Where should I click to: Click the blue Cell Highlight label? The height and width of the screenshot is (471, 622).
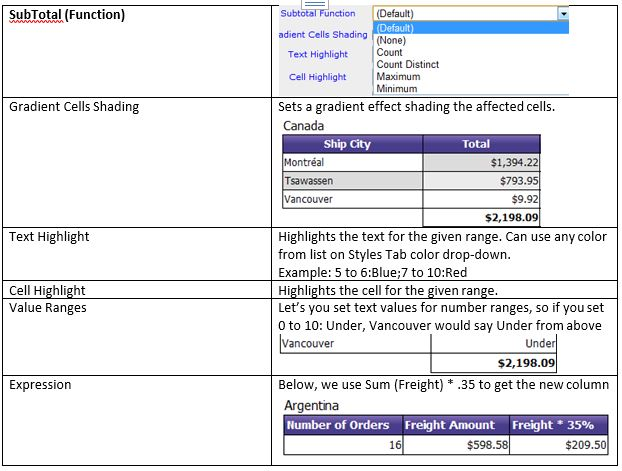coord(318,77)
